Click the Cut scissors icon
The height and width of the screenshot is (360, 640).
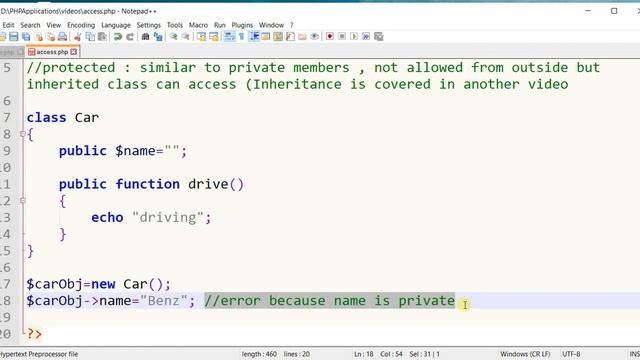click(78, 37)
